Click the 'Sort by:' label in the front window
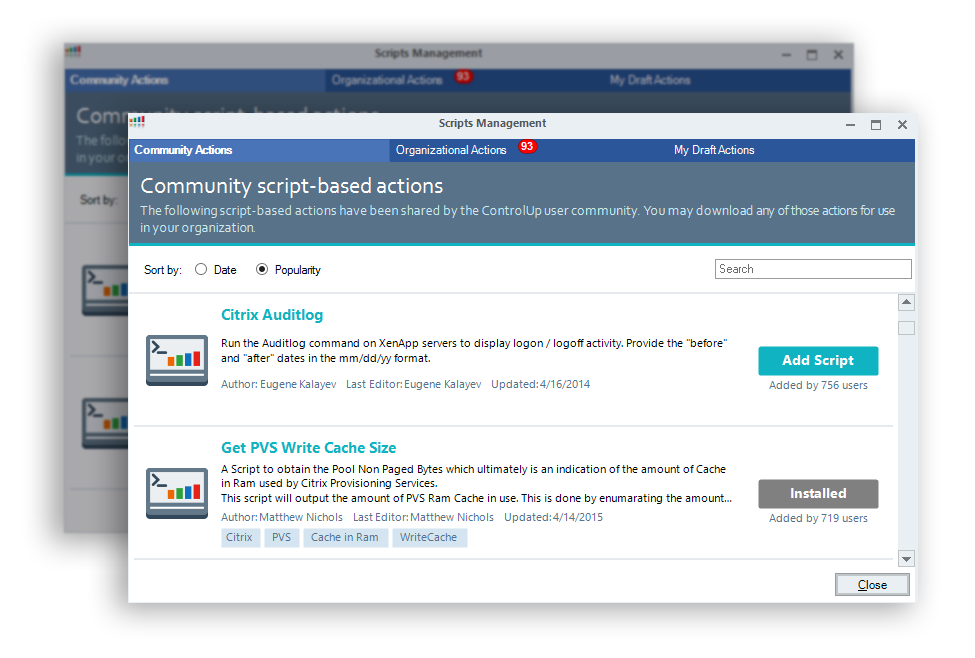This screenshot has height=658, width=975. 163,270
